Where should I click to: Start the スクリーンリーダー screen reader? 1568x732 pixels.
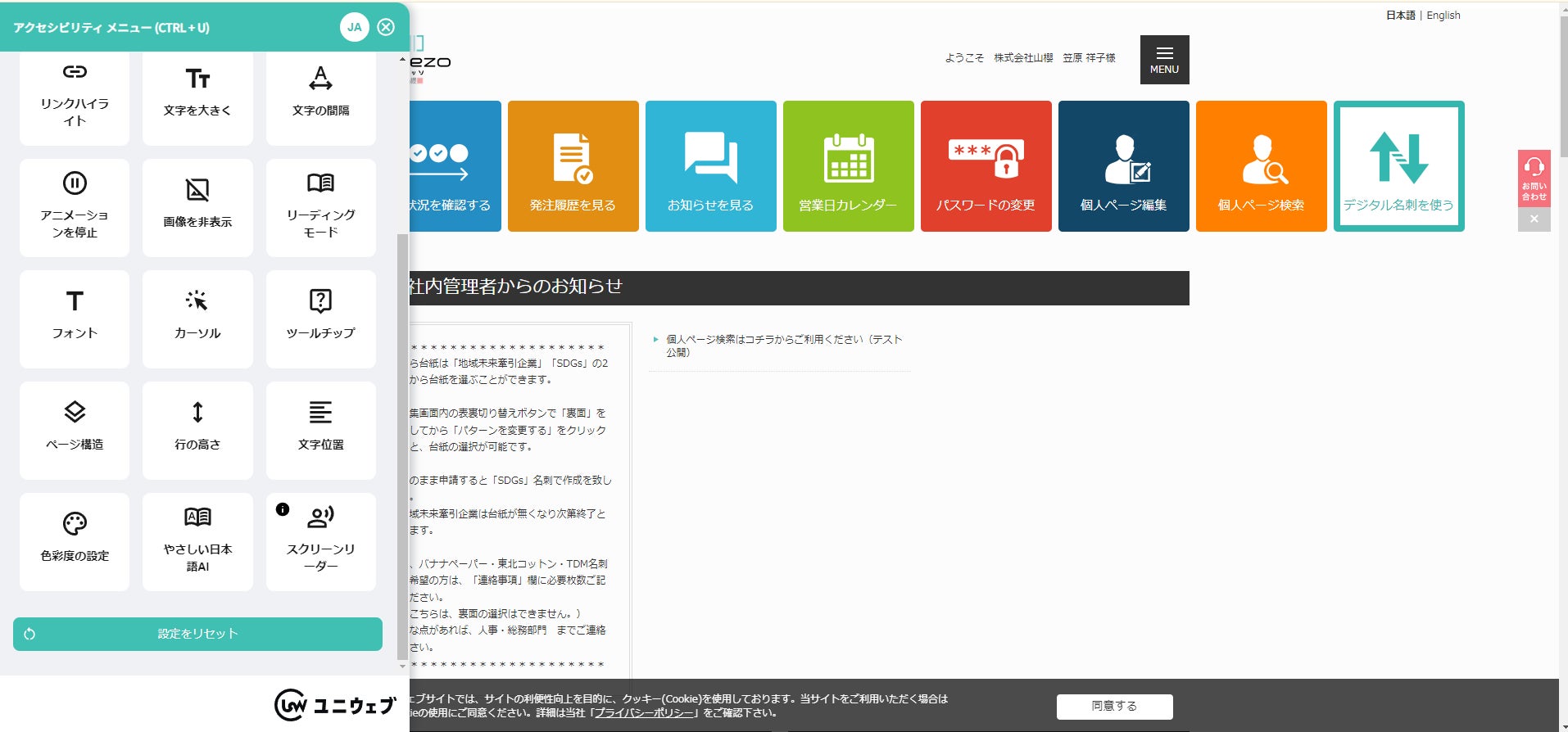click(x=321, y=542)
